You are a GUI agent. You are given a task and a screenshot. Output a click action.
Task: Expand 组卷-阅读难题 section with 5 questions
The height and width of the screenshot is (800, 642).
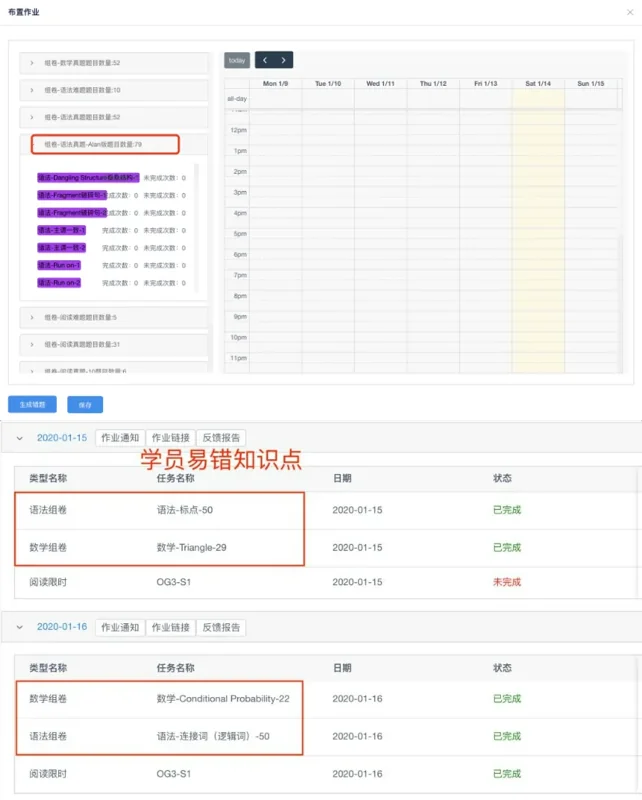point(114,317)
